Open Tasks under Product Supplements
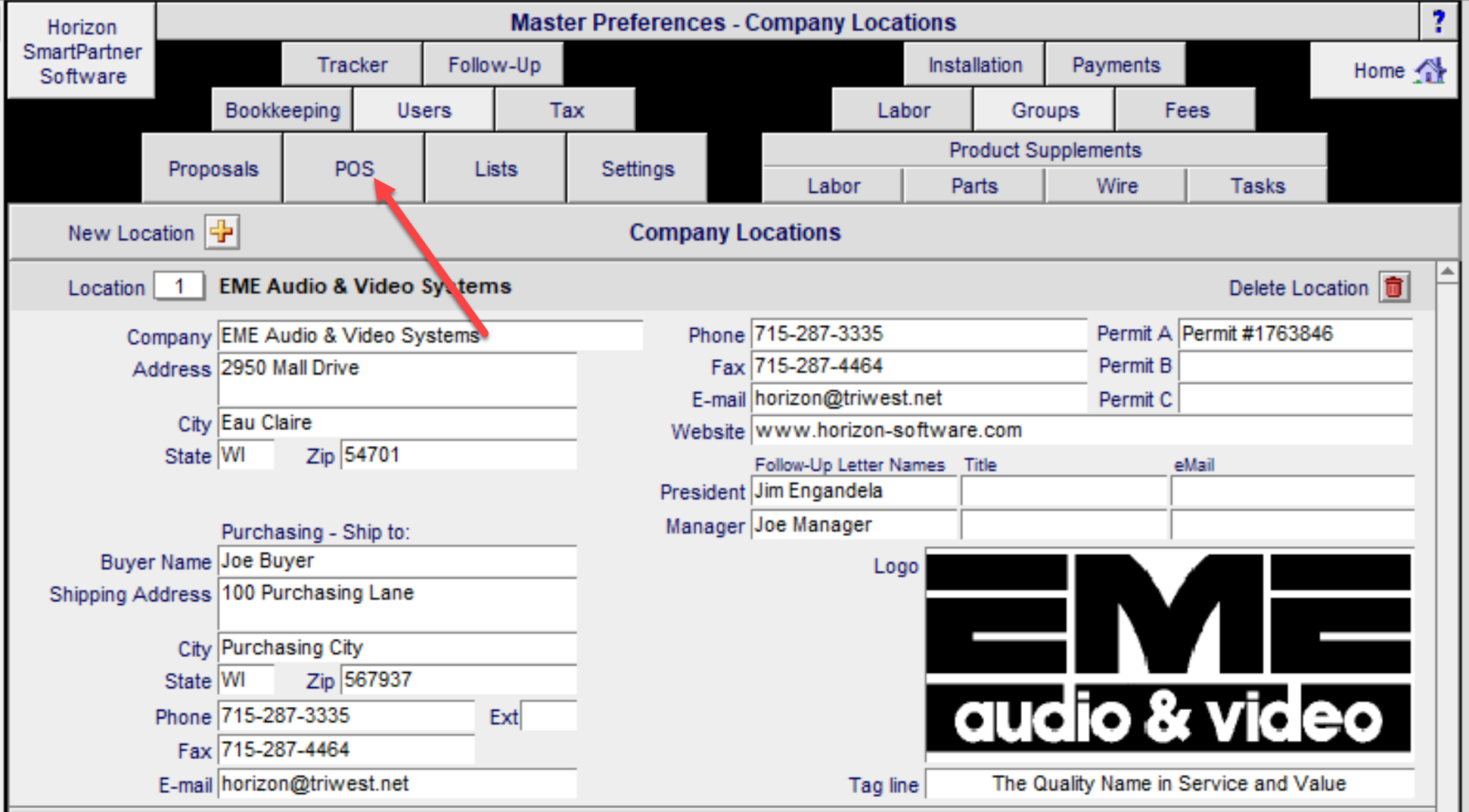The width and height of the screenshot is (1469, 812). tap(1257, 186)
